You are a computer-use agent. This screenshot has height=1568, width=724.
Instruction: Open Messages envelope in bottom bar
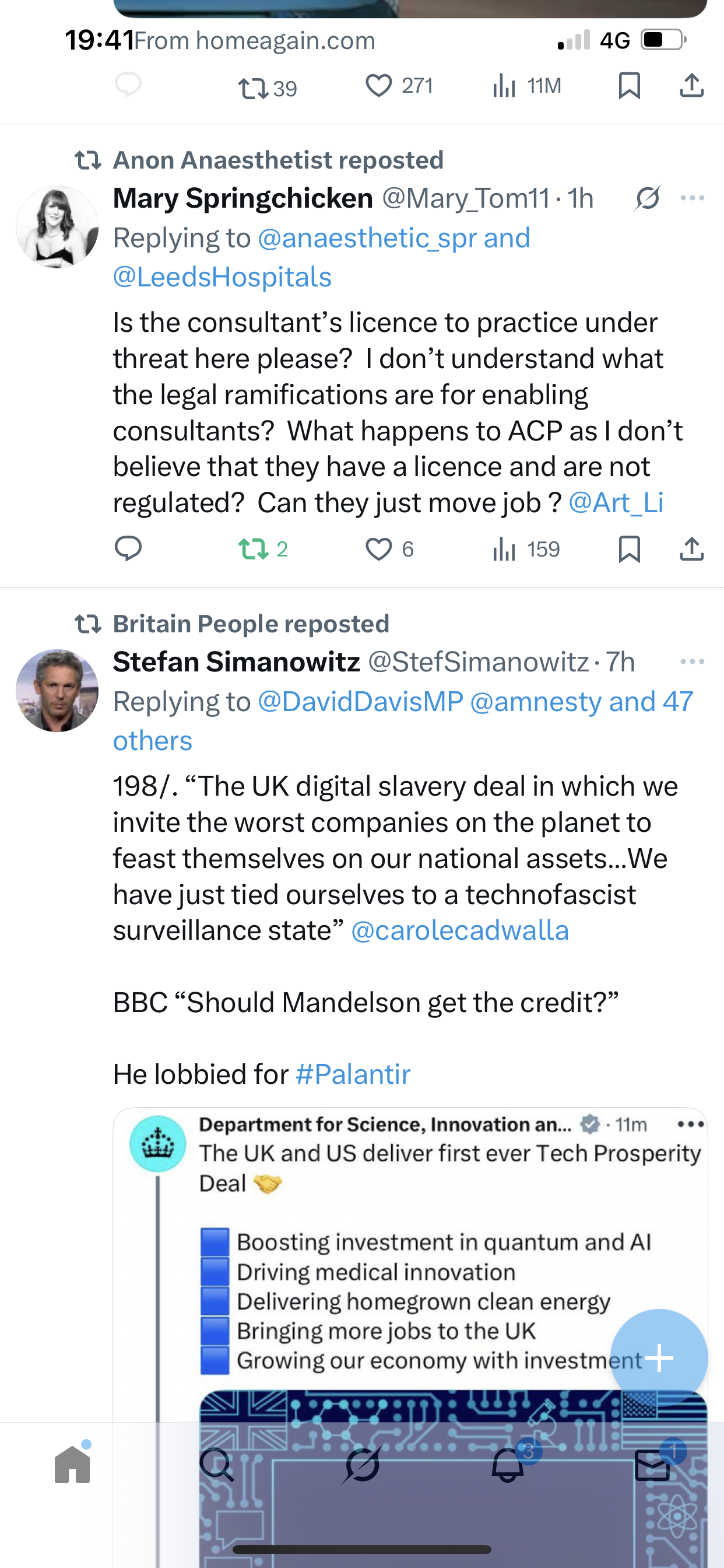pyautogui.click(x=652, y=1465)
